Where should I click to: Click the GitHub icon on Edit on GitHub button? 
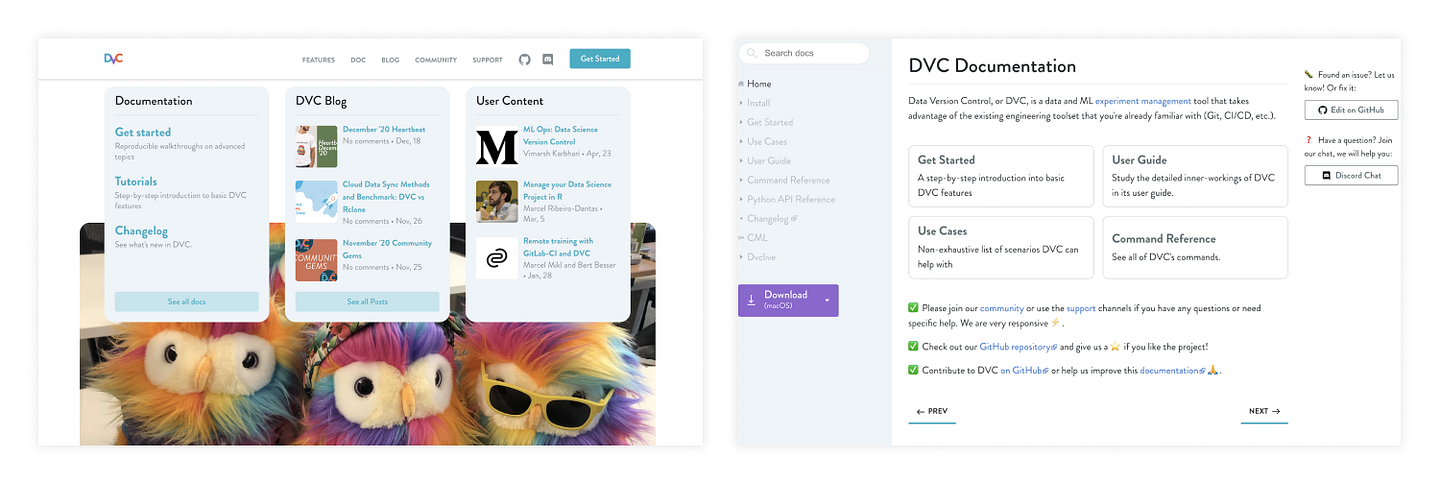[1322, 110]
